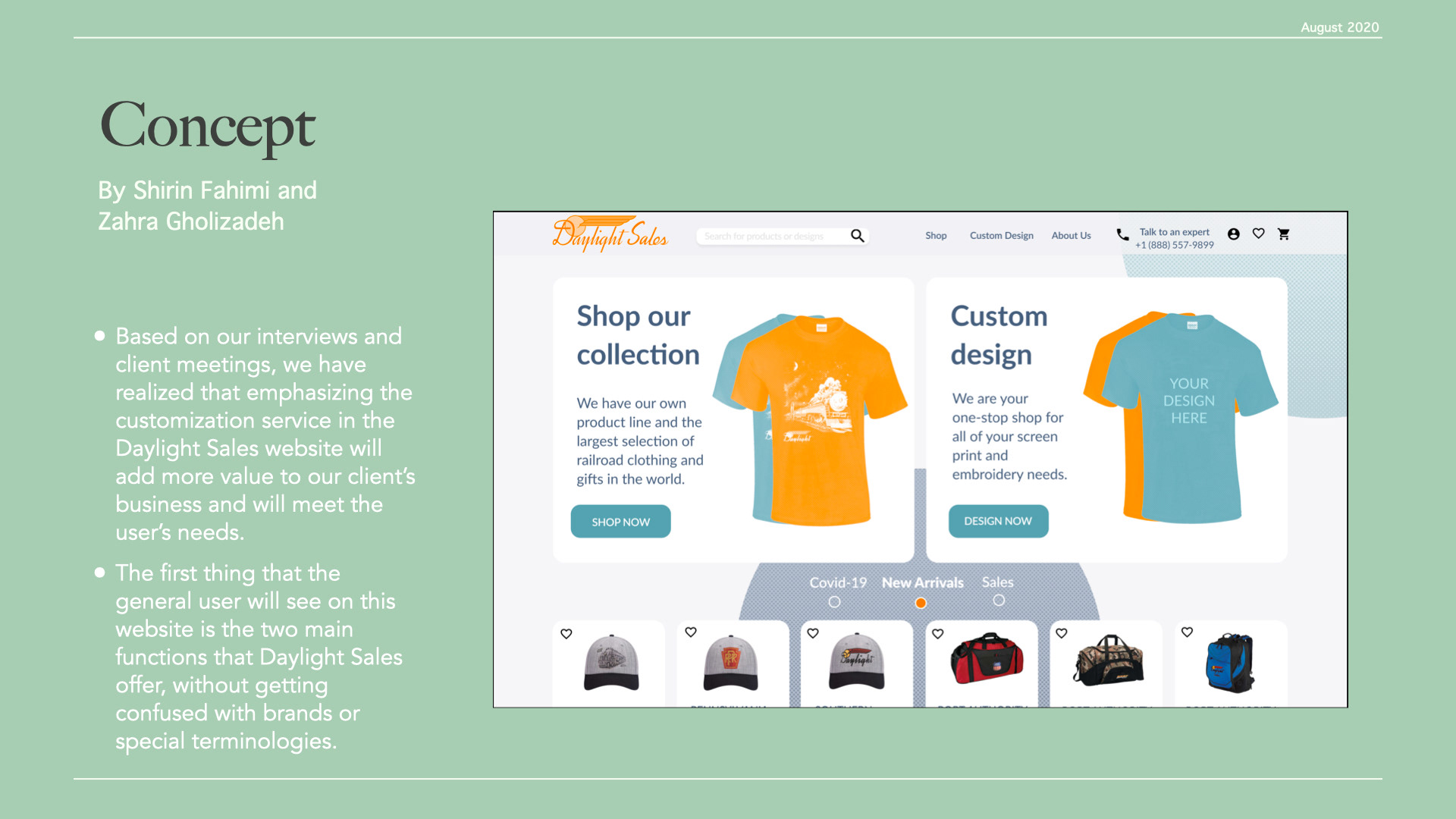
Task: Favorite the blue backpack product
Action: [x=1188, y=632]
